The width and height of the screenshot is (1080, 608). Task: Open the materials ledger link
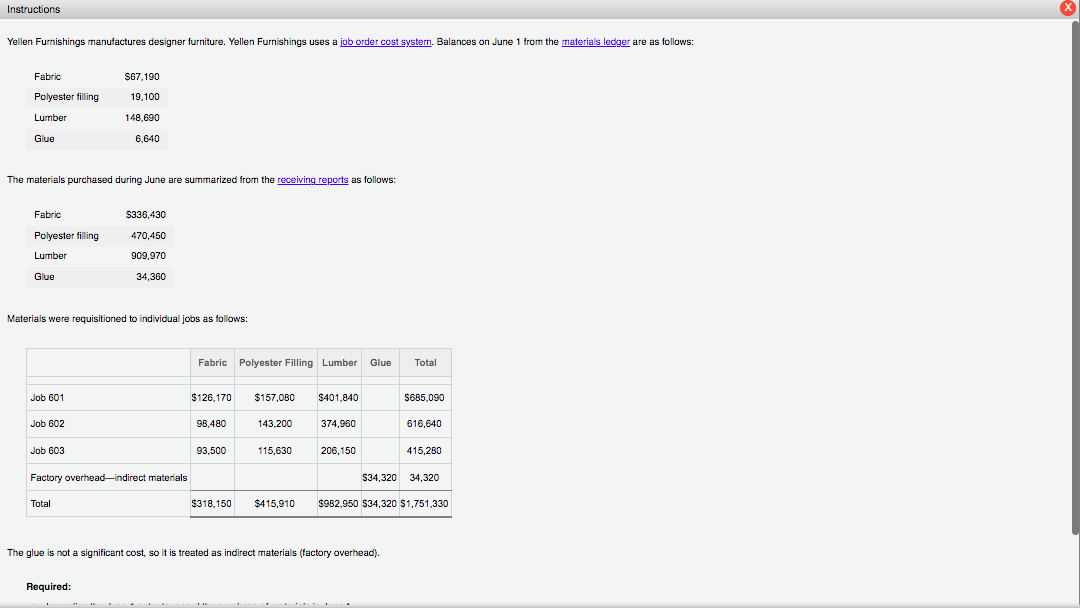pyautogui.click(x=596, y=41)
